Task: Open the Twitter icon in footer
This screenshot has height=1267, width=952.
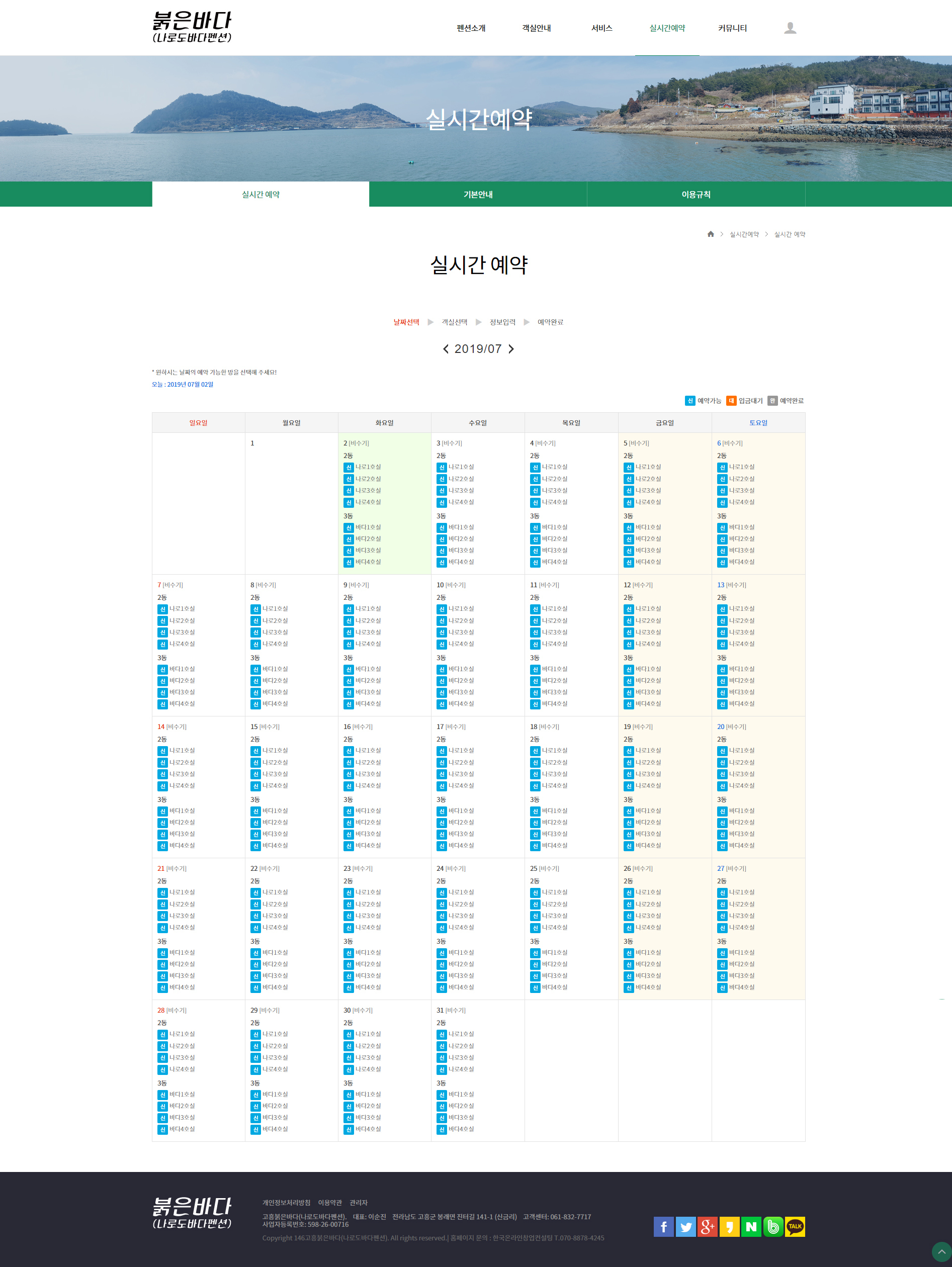Action: (x=685, y=1226)
